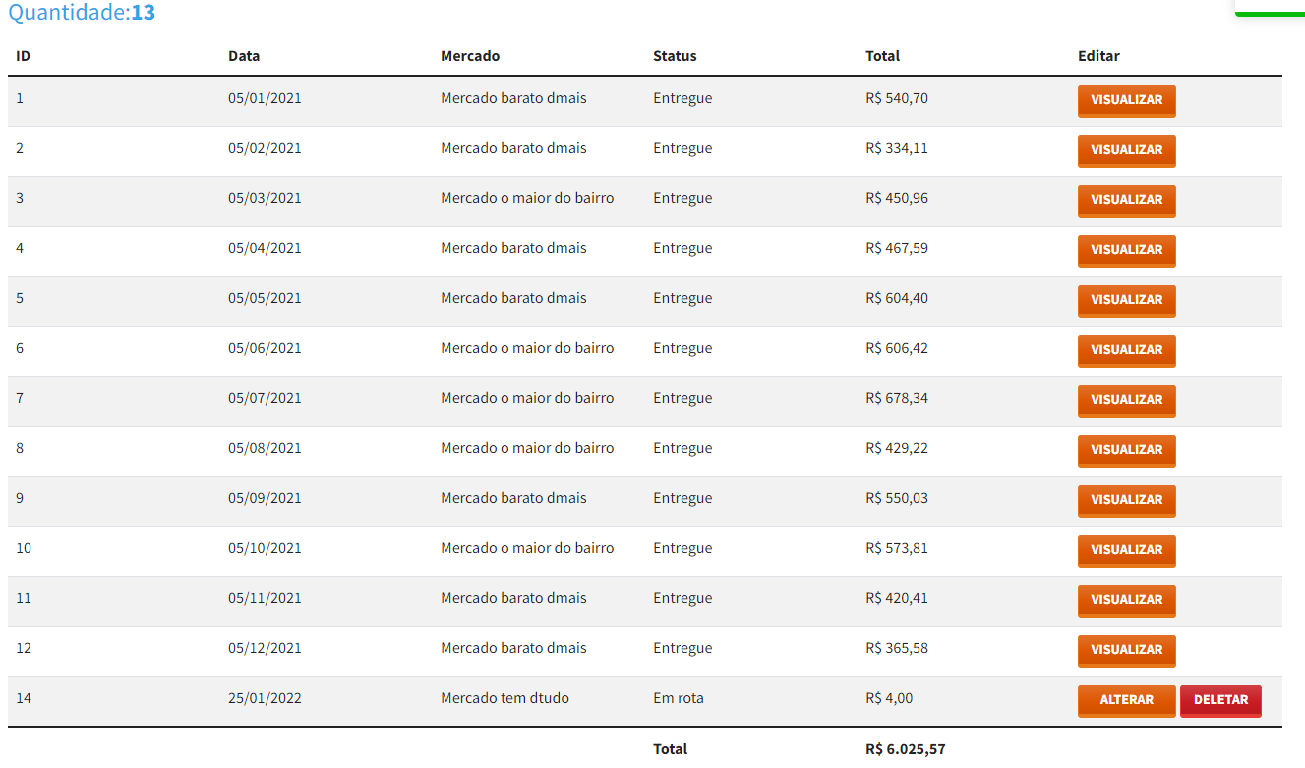
Task: Open VISUALIZAR in the R$ 420,41 row
Action: (x=1126, y=601)
